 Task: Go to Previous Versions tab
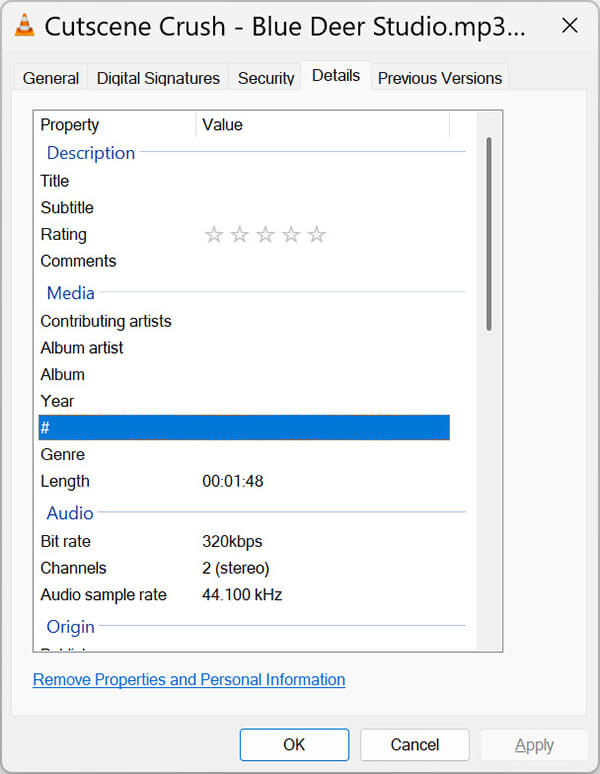(440, 78)
